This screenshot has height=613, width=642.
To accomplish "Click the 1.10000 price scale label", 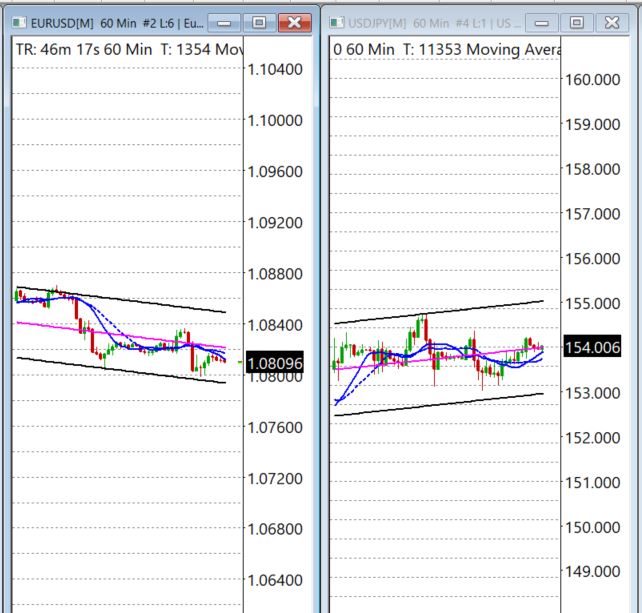I will [275, 121].
